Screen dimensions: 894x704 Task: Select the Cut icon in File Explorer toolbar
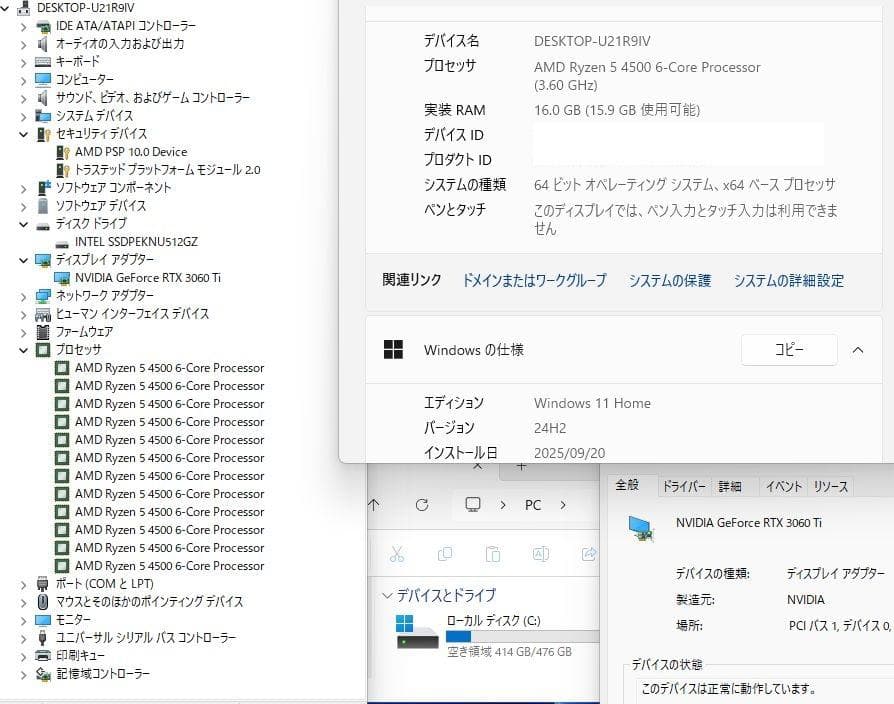coord(396,554)
